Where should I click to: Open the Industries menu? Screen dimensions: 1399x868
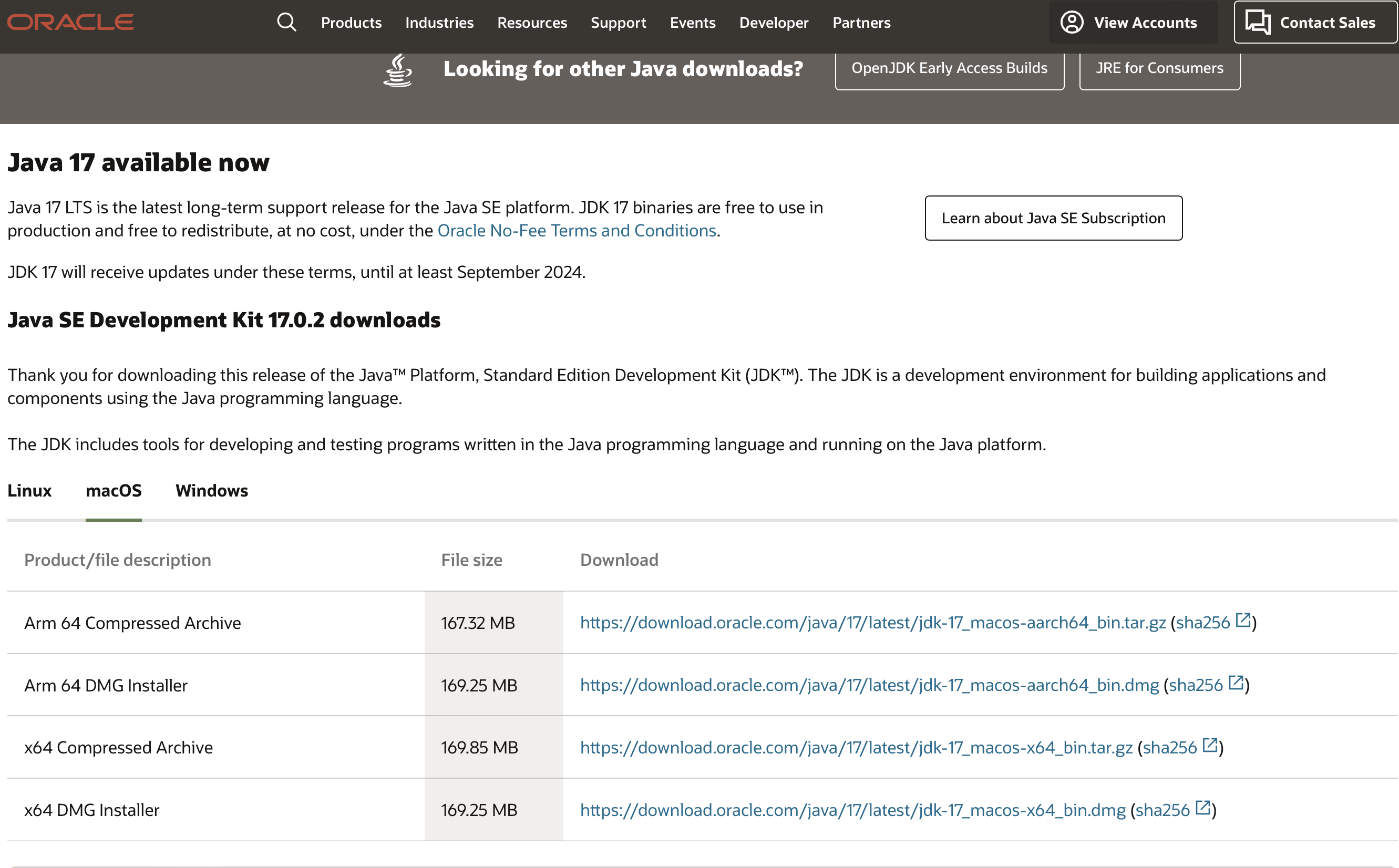pos(439,23)
